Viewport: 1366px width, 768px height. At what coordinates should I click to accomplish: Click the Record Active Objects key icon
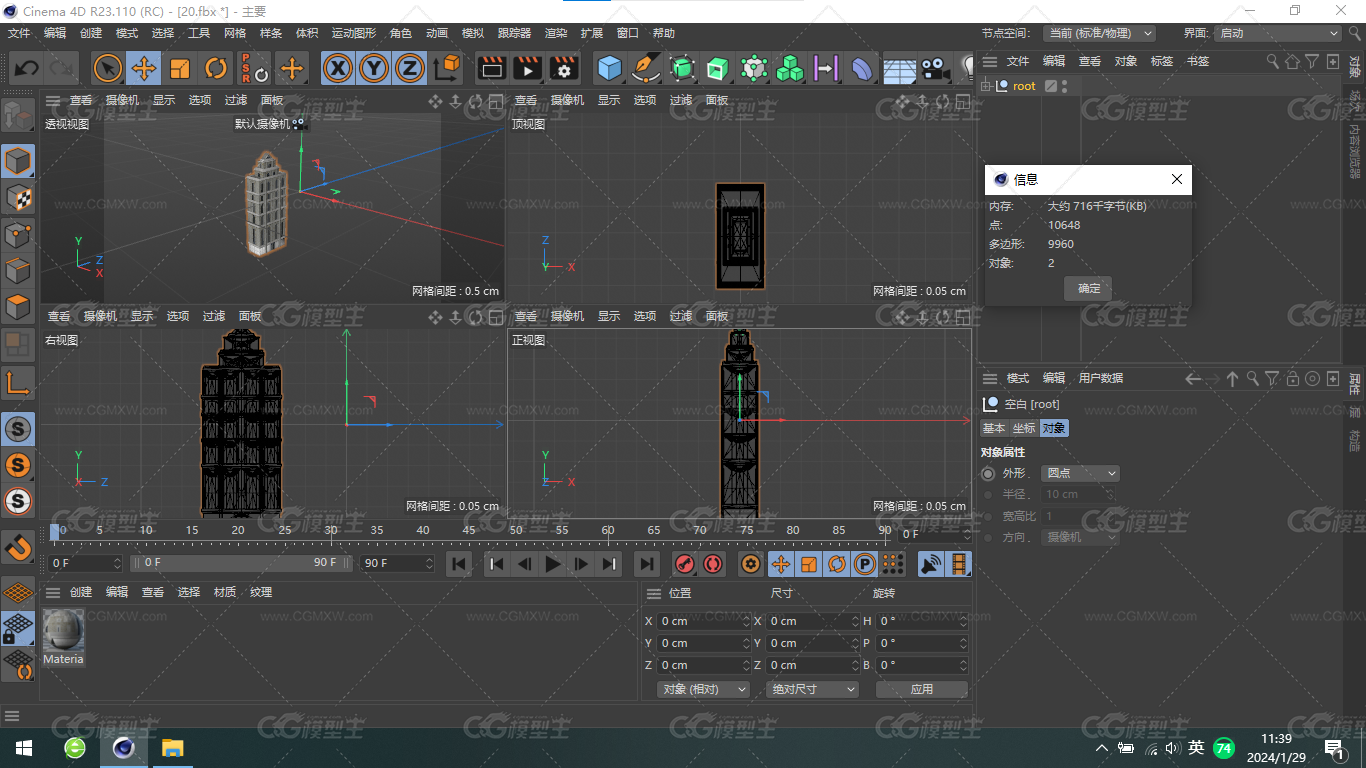coord(685,564)
